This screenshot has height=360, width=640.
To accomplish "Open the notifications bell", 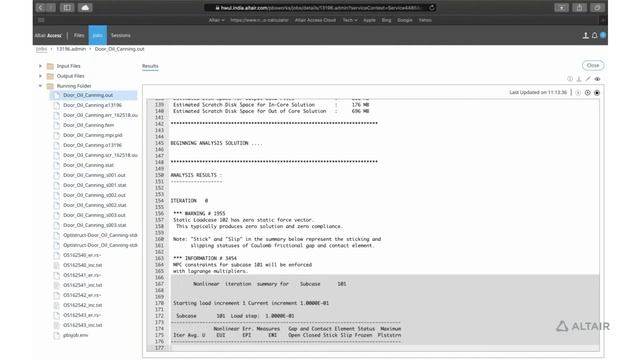I will pos(594,36).
